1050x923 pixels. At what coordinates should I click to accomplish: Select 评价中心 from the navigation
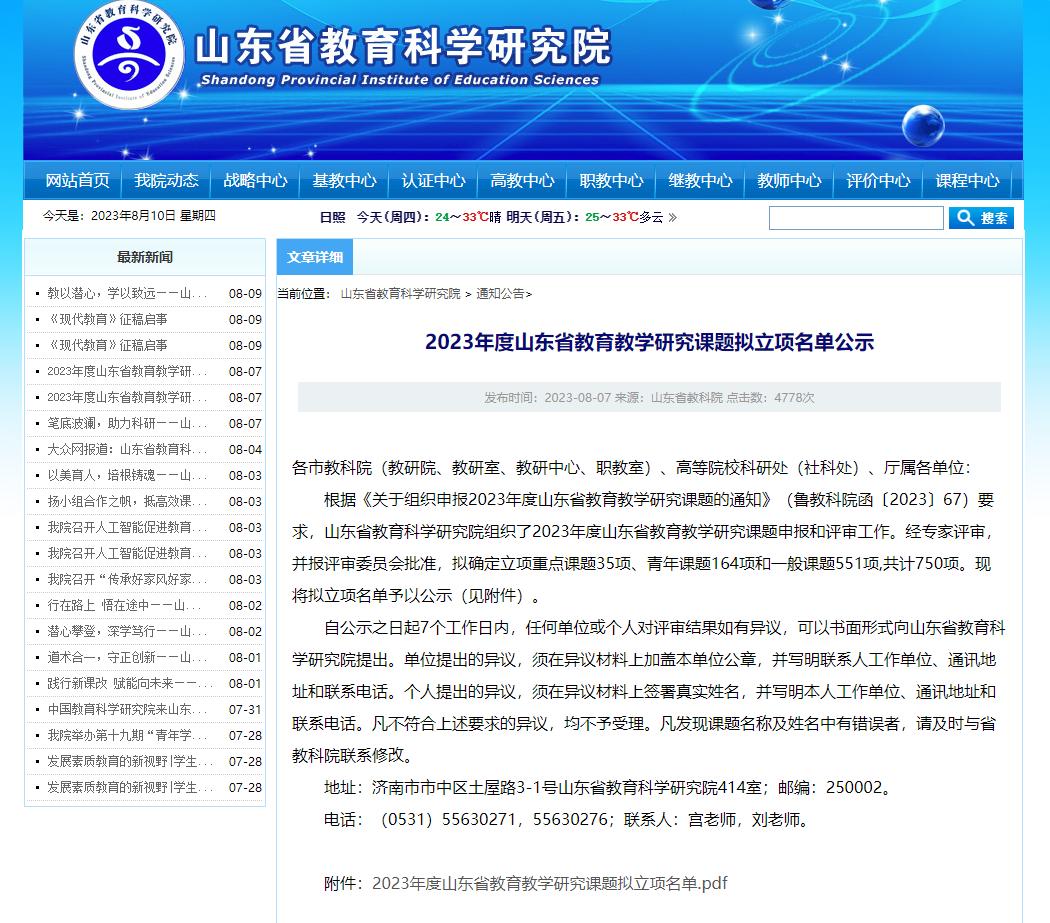tap(879, 180)
